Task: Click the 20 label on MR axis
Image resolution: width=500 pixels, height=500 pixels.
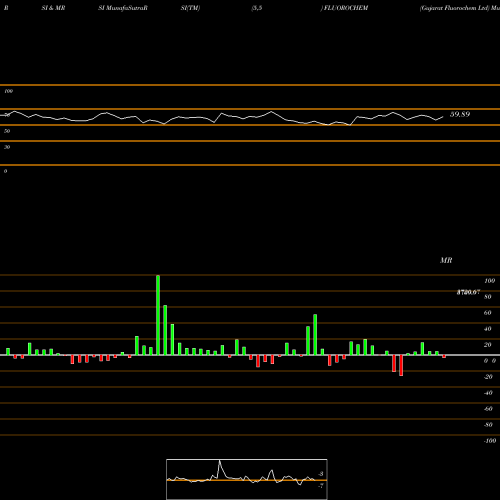Action: pos(488,345)
